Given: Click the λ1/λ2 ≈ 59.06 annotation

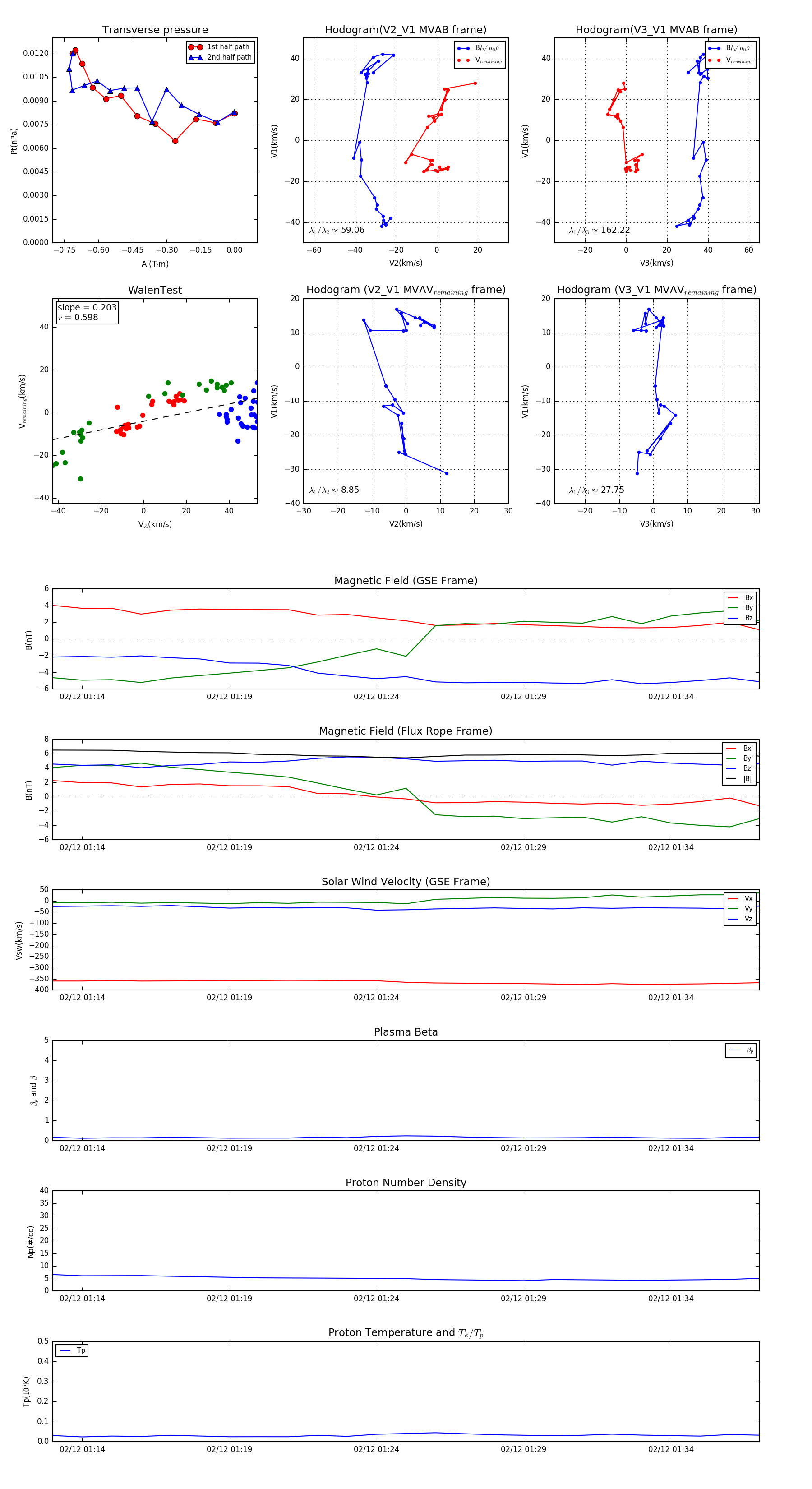Looking at the screenshot, I should pos(337,230).
